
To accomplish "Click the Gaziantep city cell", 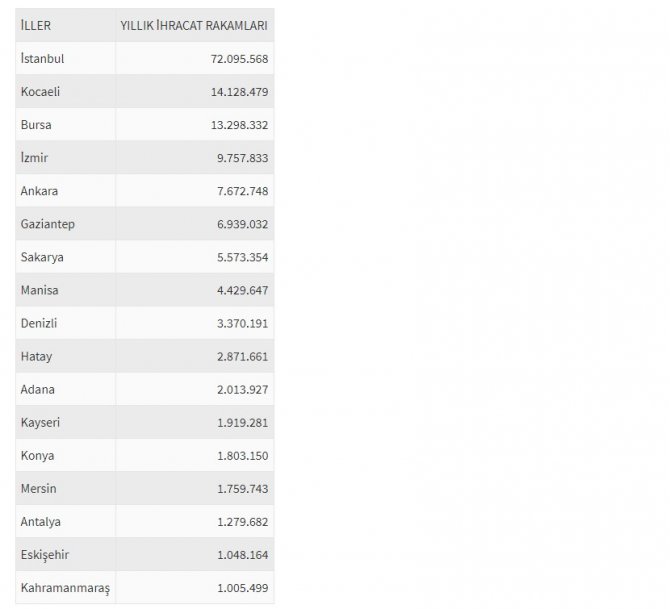I will coord(47,224).
